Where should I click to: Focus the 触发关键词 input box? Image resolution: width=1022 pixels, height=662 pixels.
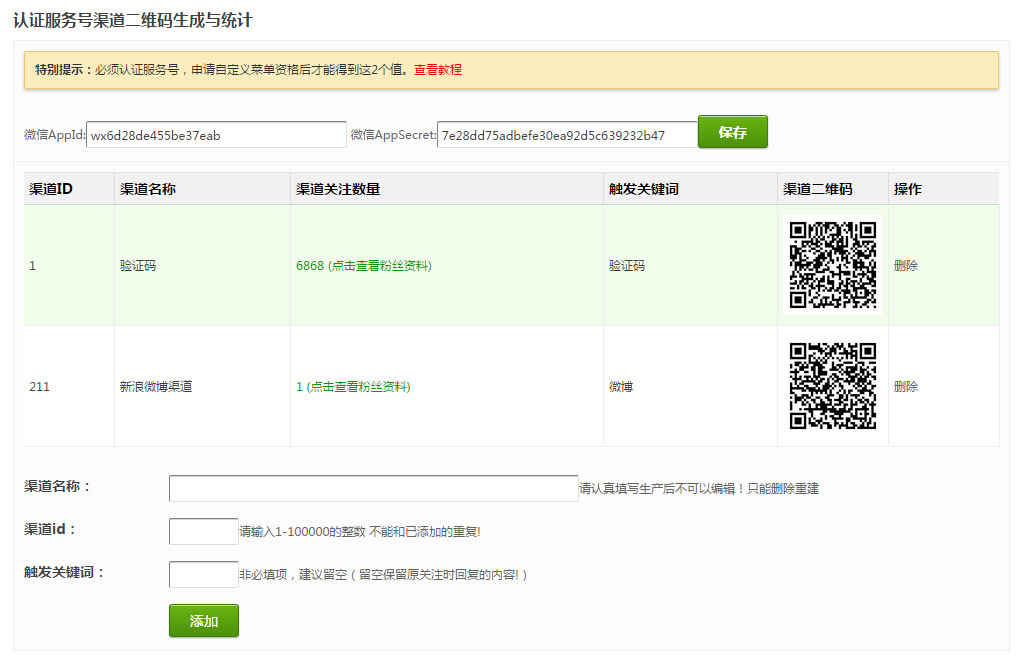(x=203, y=574)
